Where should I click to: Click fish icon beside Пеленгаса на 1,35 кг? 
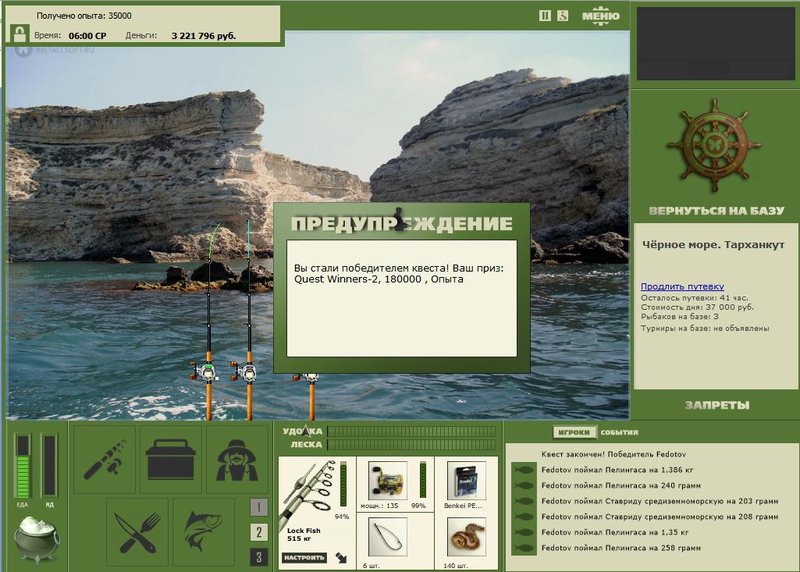click(523, 532)
